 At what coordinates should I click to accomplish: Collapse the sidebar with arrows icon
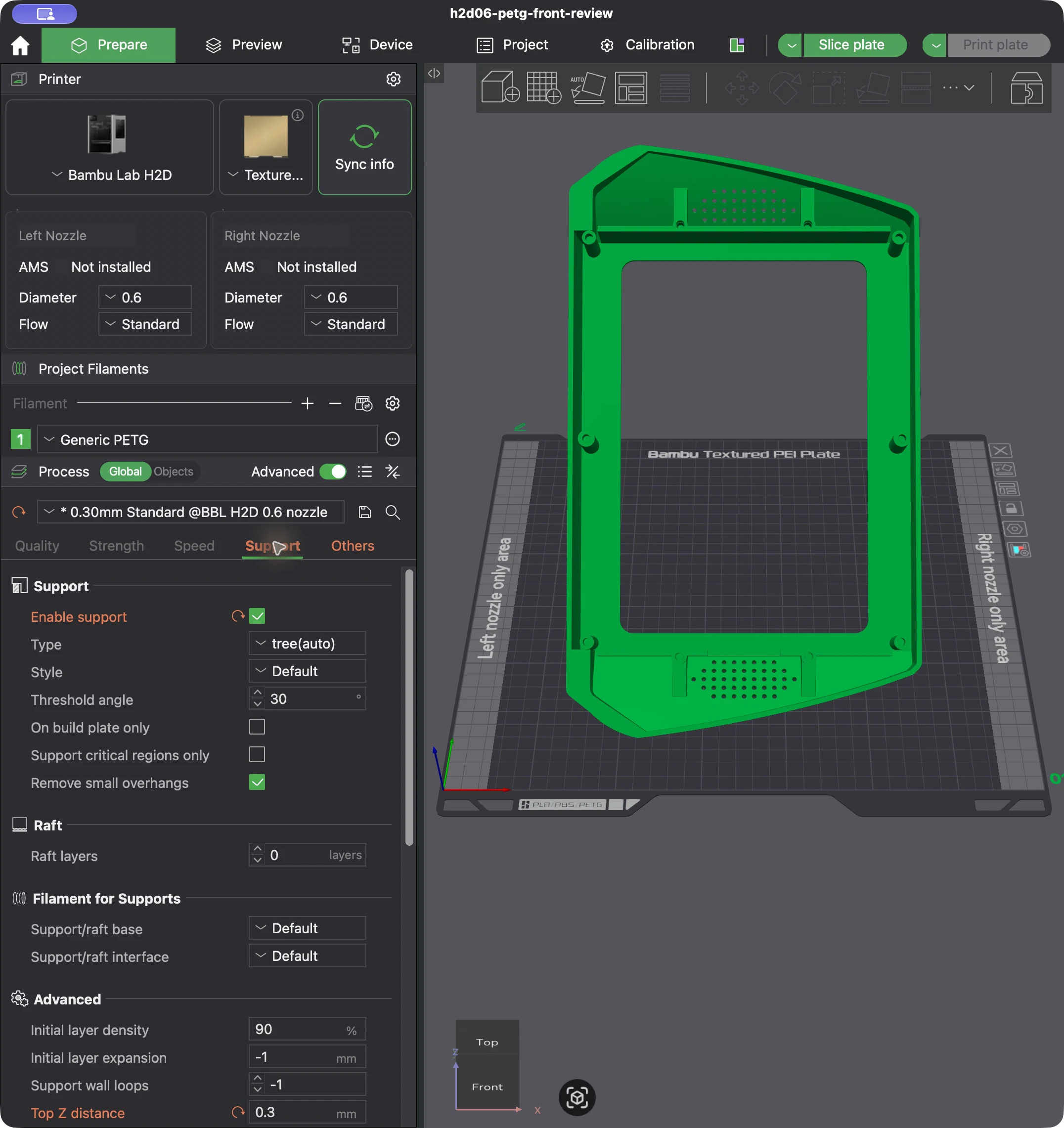coord(434,73)
